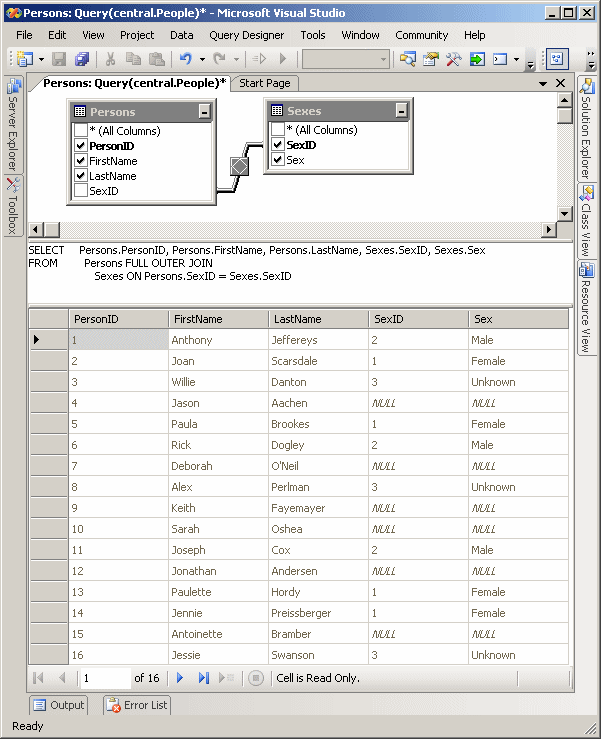The height and width of the screenshot is (739, 601).
Task: Open the Resource View side tab
Action: [586, 307]
